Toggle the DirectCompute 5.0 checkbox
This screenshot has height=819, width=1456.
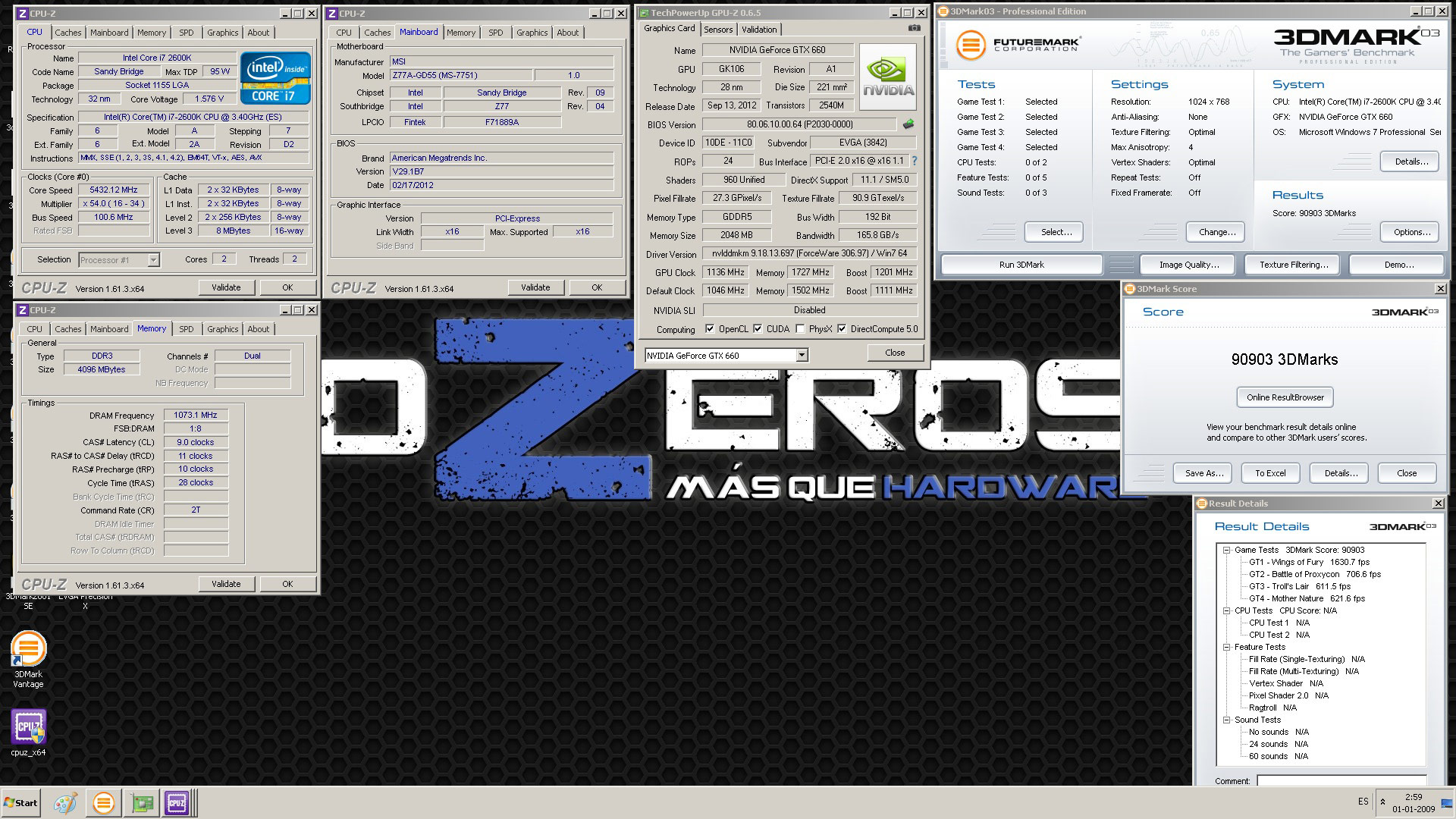pyautogui.click(x=842, y=329)
